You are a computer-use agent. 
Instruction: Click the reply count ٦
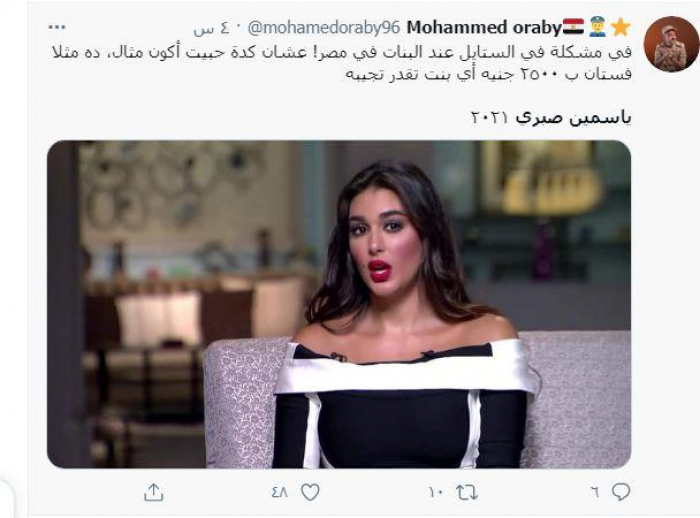(594, 492)
